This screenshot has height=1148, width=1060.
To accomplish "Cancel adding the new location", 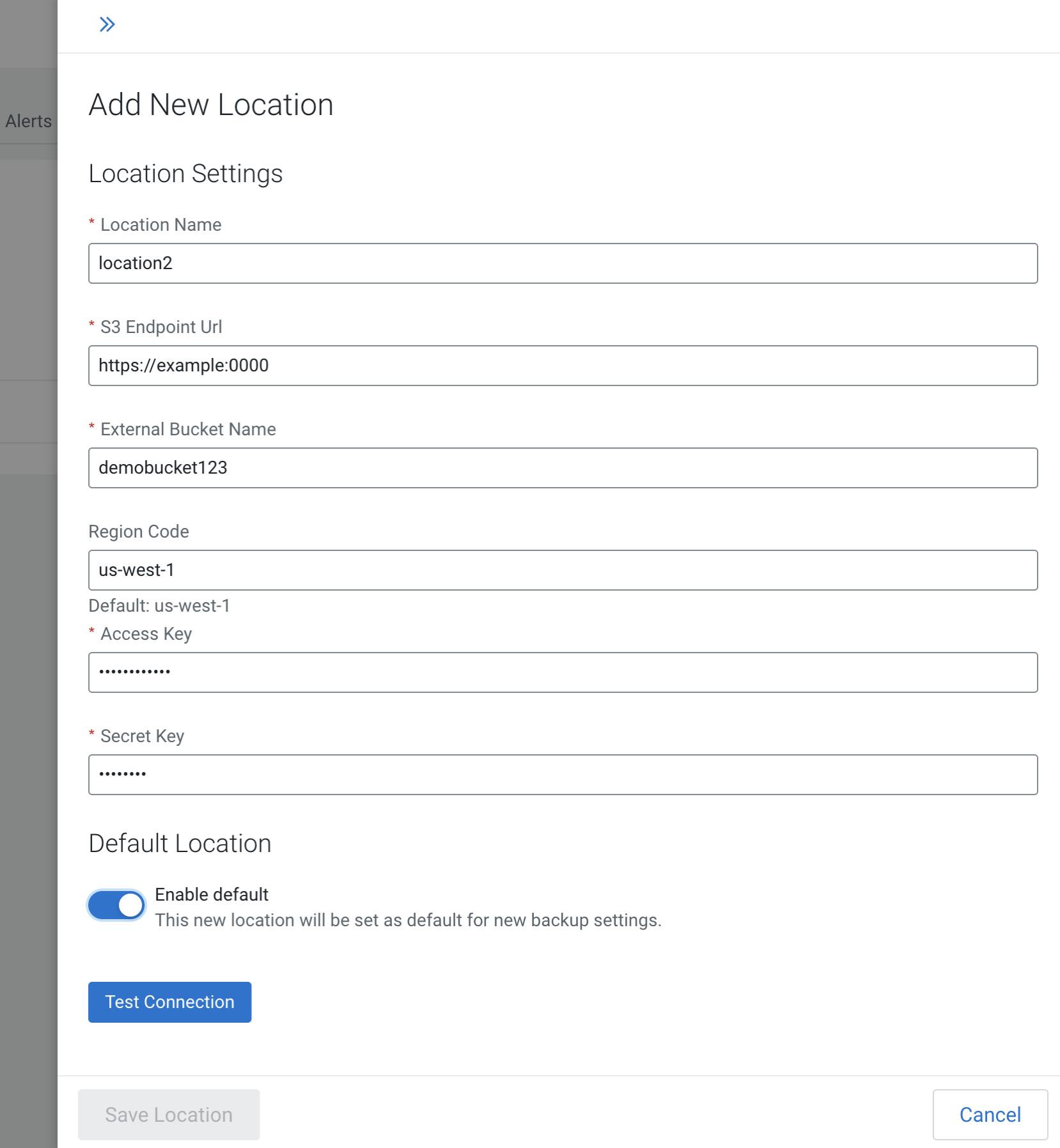I will pos(990,1114).
